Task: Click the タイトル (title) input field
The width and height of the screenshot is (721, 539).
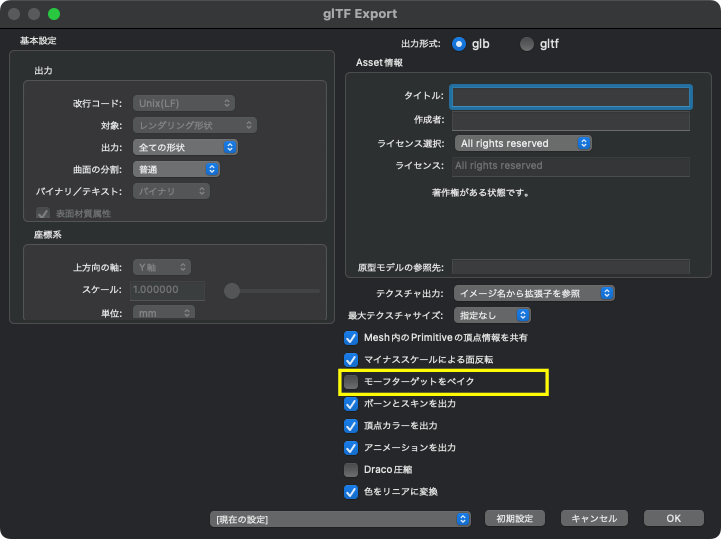Action: click(571, 97)
